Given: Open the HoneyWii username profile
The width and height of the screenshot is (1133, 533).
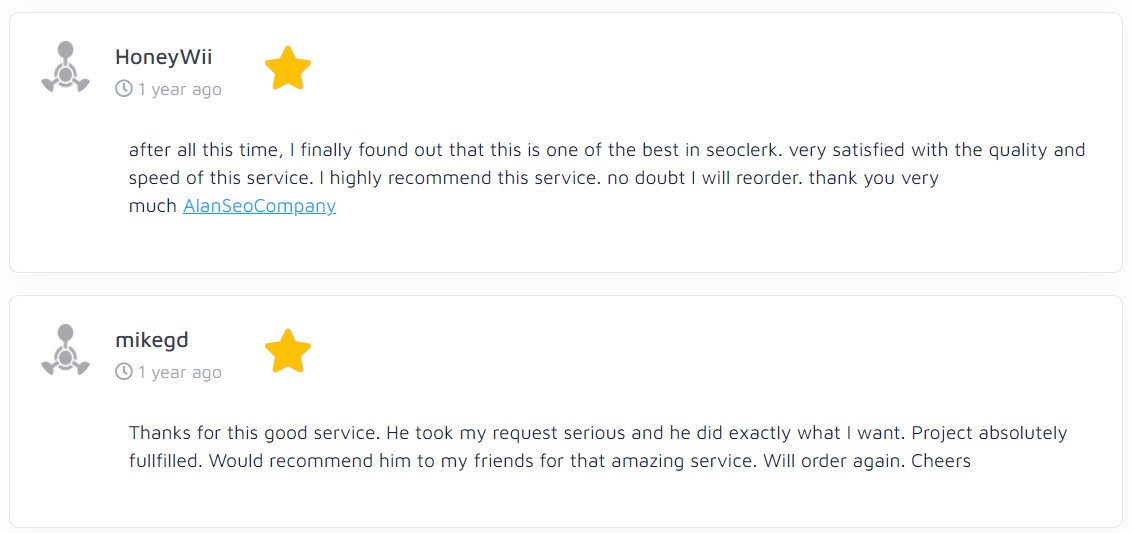Looking at the screenshot, I should (164, 57).
